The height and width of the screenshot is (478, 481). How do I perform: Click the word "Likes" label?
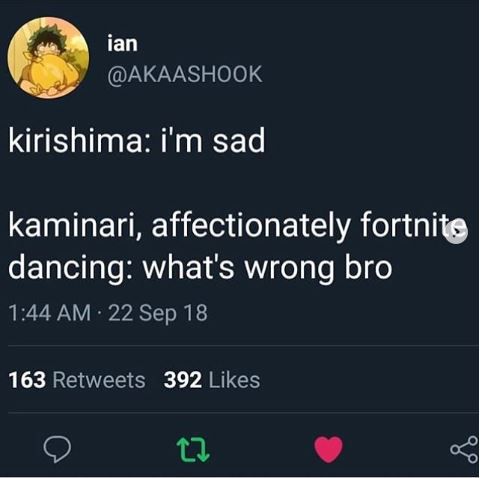(234, 380)
